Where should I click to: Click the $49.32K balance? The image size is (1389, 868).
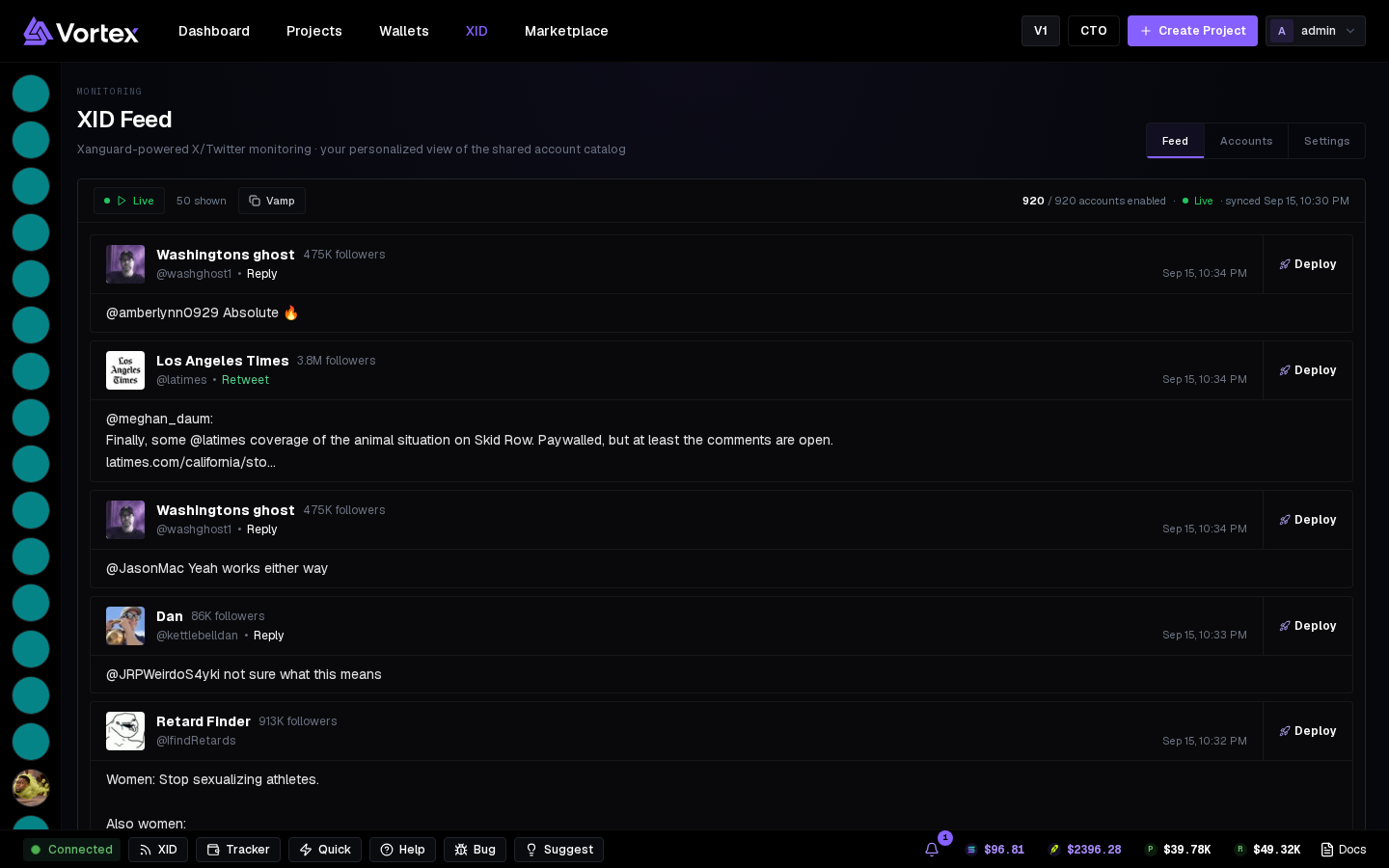pos(1267,850)
